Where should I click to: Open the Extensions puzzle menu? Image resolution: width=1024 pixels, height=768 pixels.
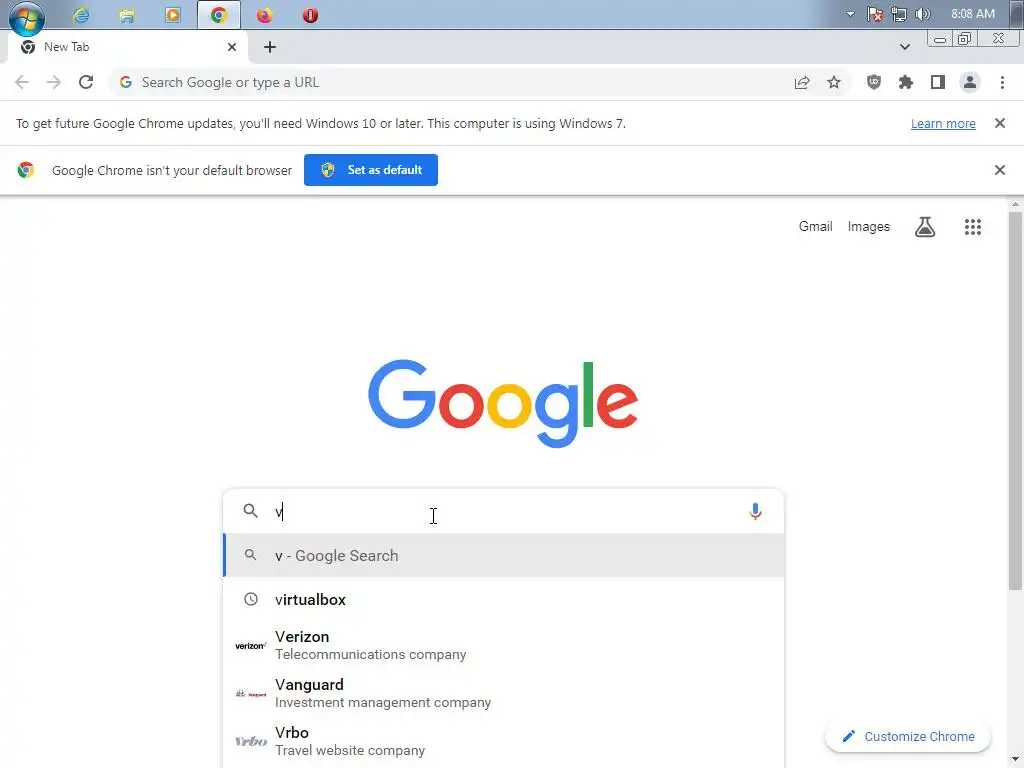click(906, 82)
